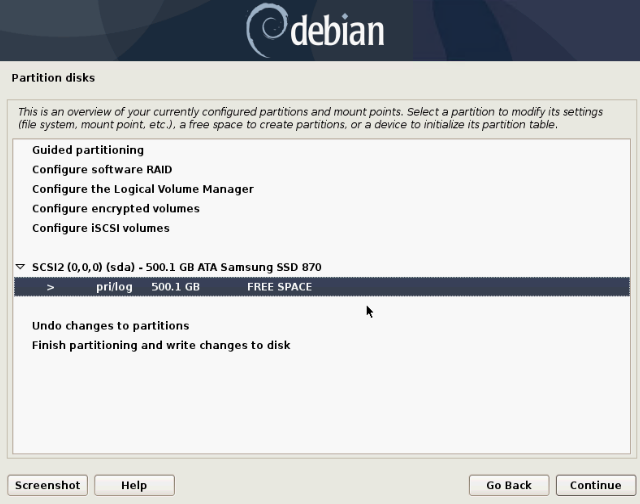Click the Debian swirl logo
Screen dimensions: 640x504
tap(265, 30)
